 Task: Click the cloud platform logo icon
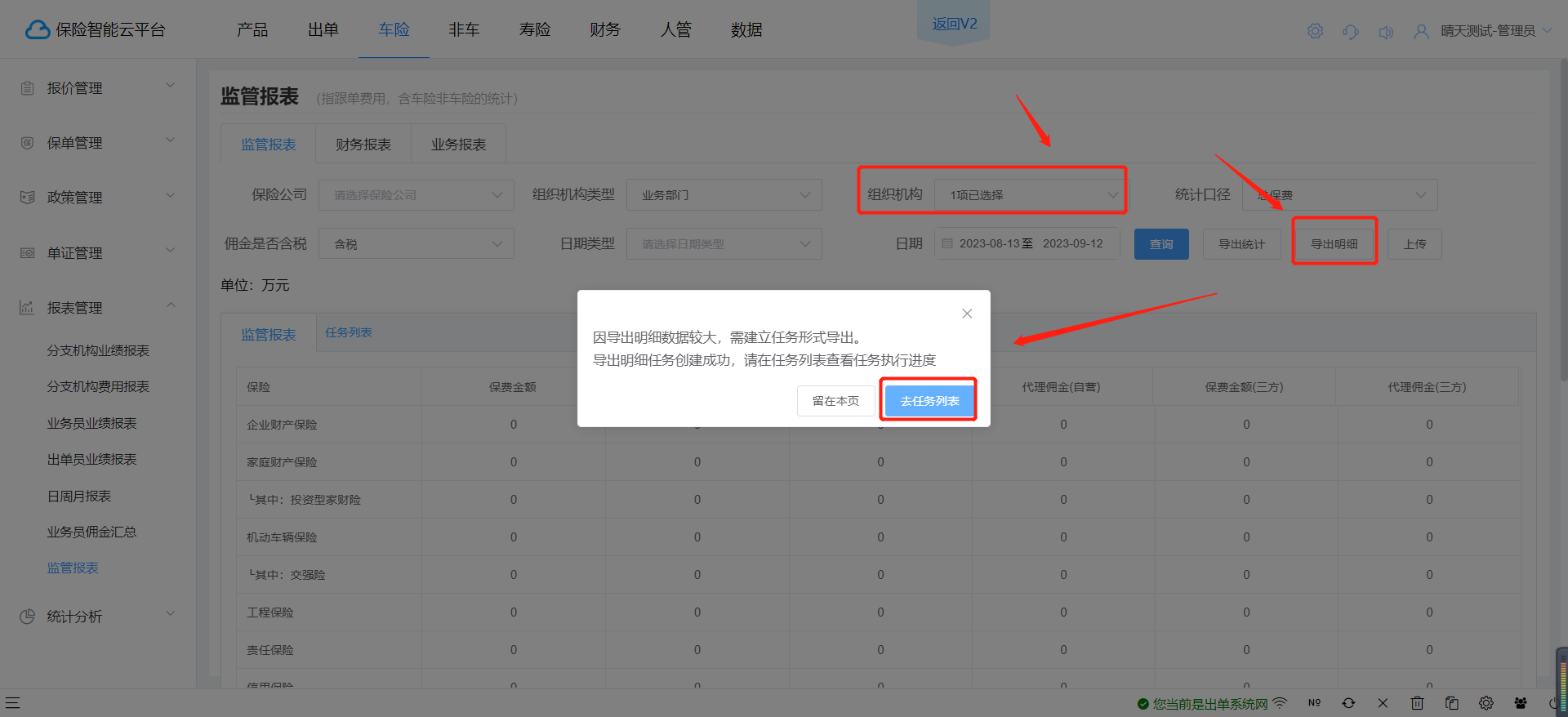[x=38, y=30]
